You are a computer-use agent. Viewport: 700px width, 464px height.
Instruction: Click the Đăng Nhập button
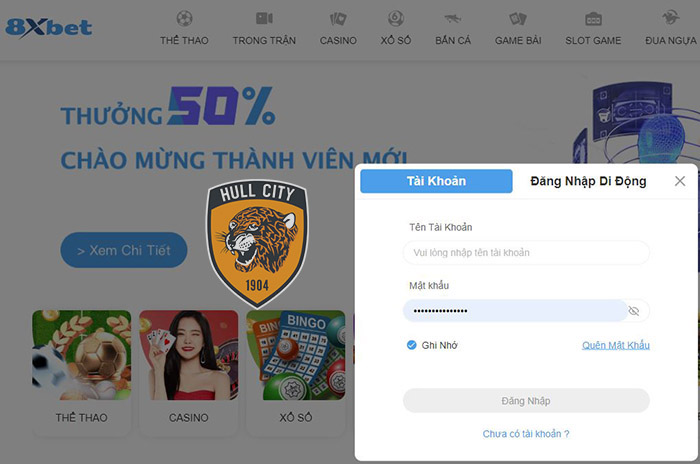[526, 401]
